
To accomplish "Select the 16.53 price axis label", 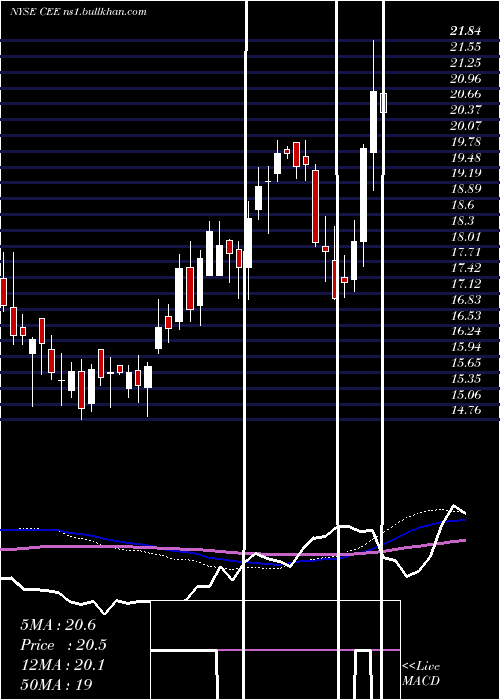I will coord(465,316).
